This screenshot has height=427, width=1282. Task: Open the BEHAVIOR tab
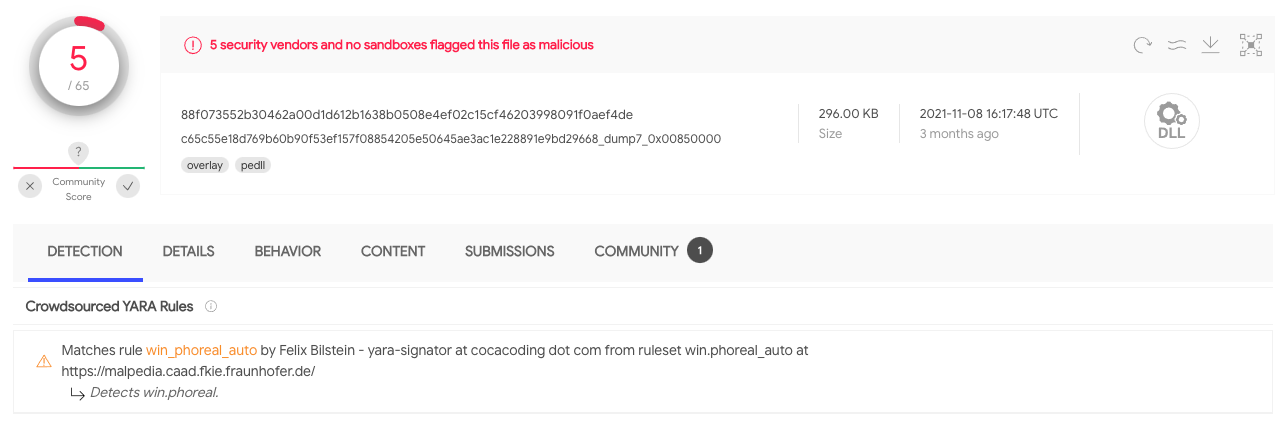point(288,251)
